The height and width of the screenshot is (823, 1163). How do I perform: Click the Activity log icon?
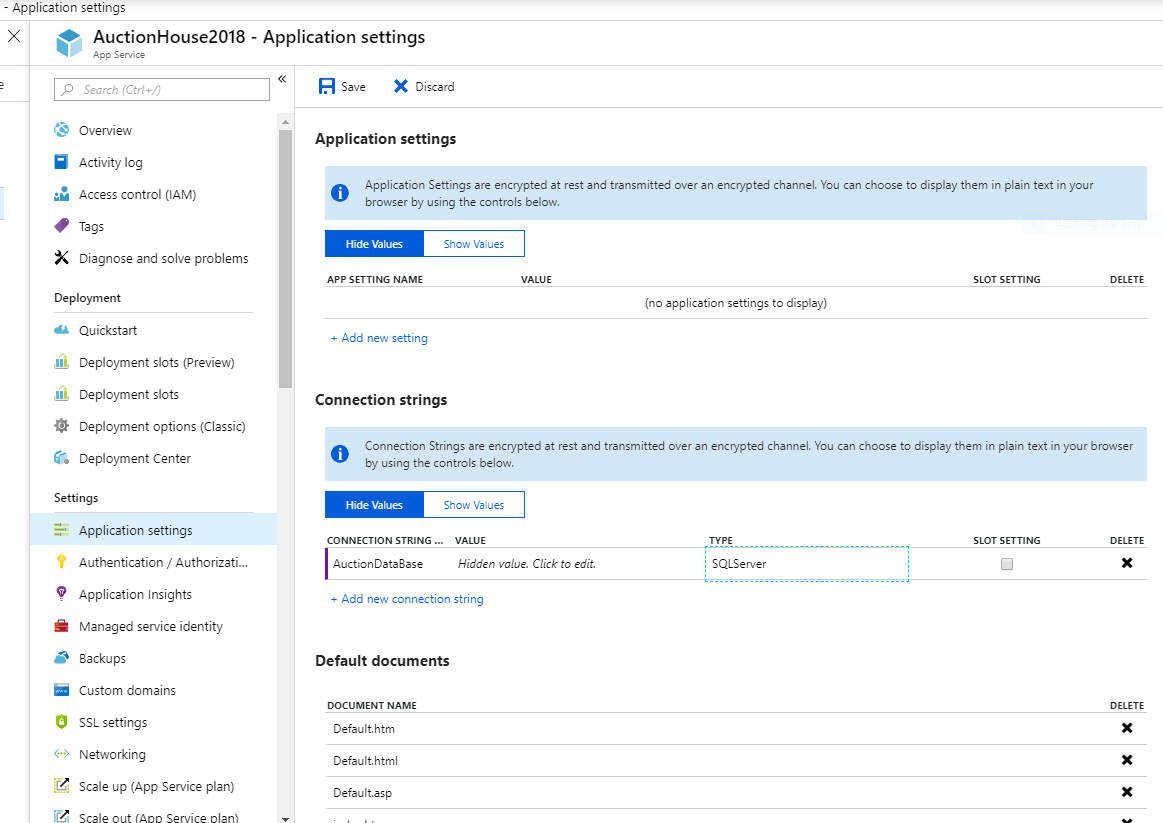62,162
